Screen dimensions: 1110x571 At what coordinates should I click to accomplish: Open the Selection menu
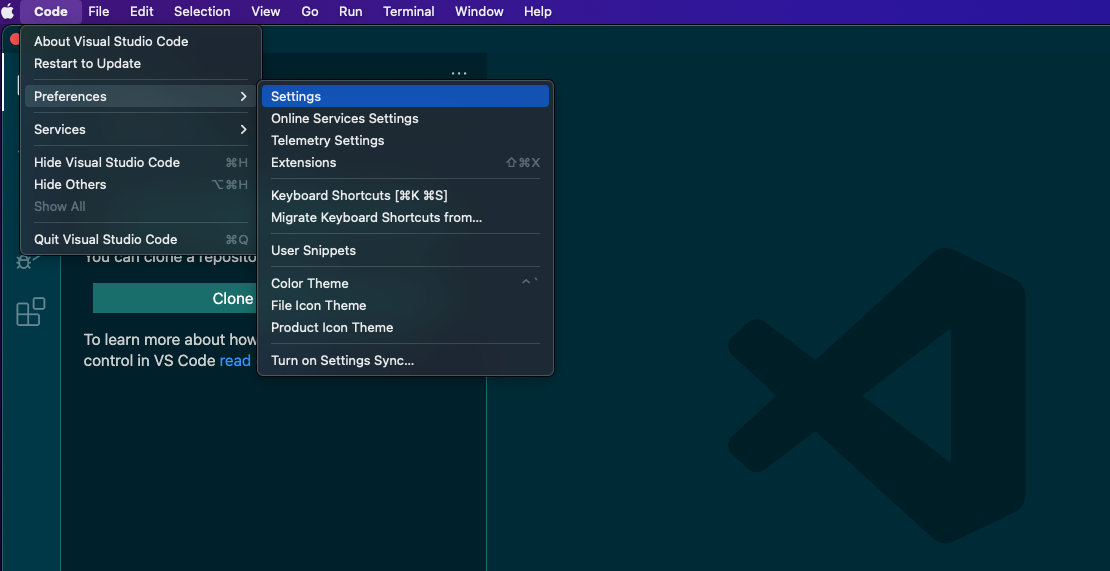(x=202, y=11)
